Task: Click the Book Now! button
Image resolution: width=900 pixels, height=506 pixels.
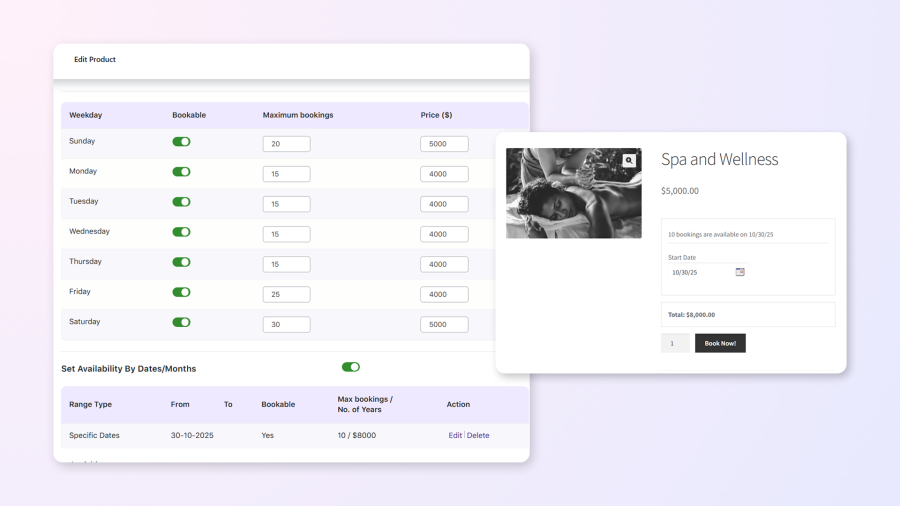Action: tap(720, 343)
